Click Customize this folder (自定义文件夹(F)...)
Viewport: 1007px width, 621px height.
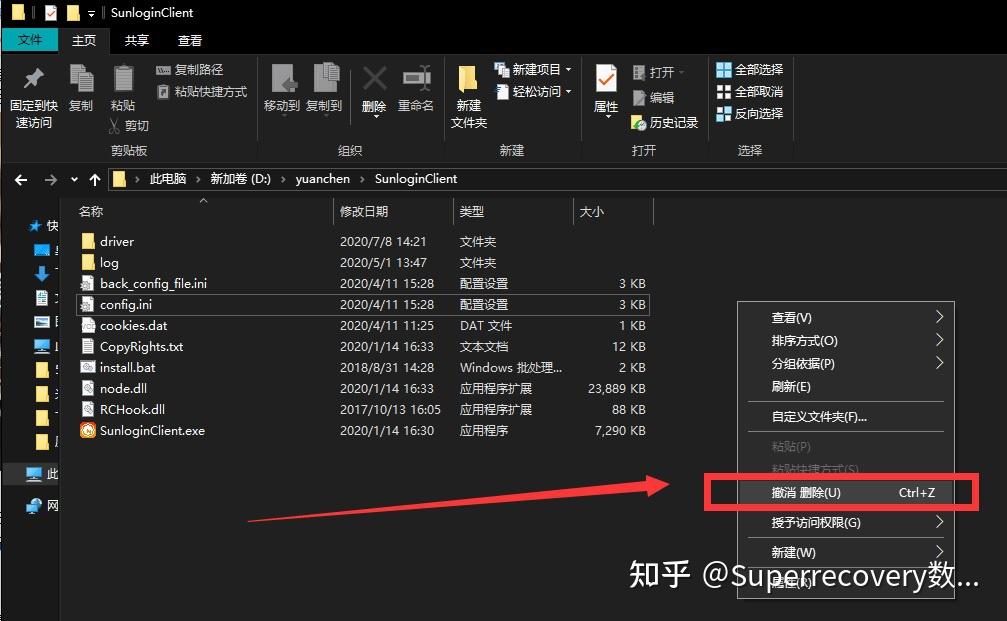tap(846, 417)
